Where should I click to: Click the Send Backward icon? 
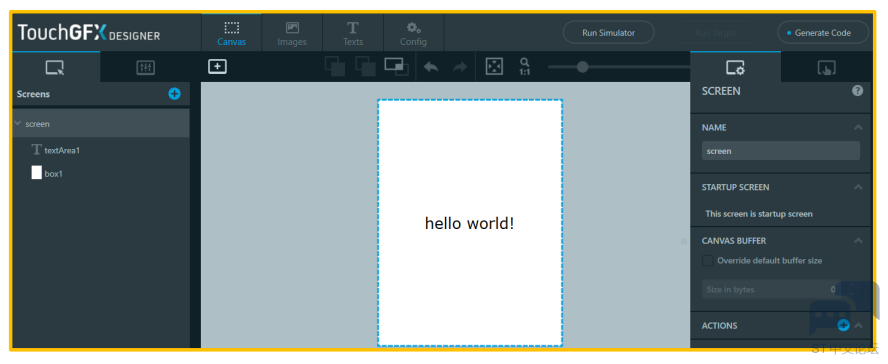(365, 67)
